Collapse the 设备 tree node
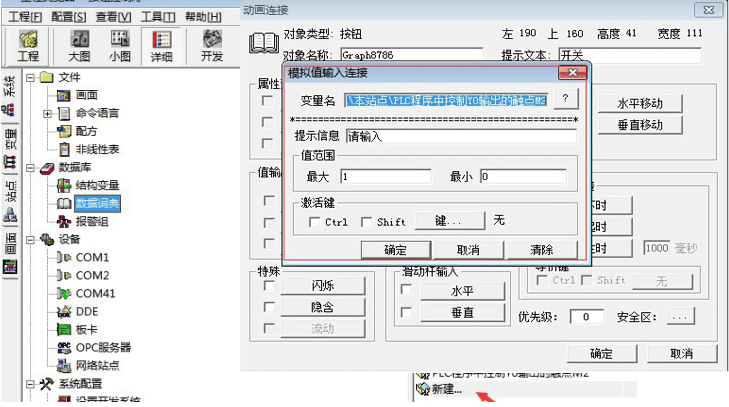The width and height of the screenshot is (729, 407). pos(30,240)
